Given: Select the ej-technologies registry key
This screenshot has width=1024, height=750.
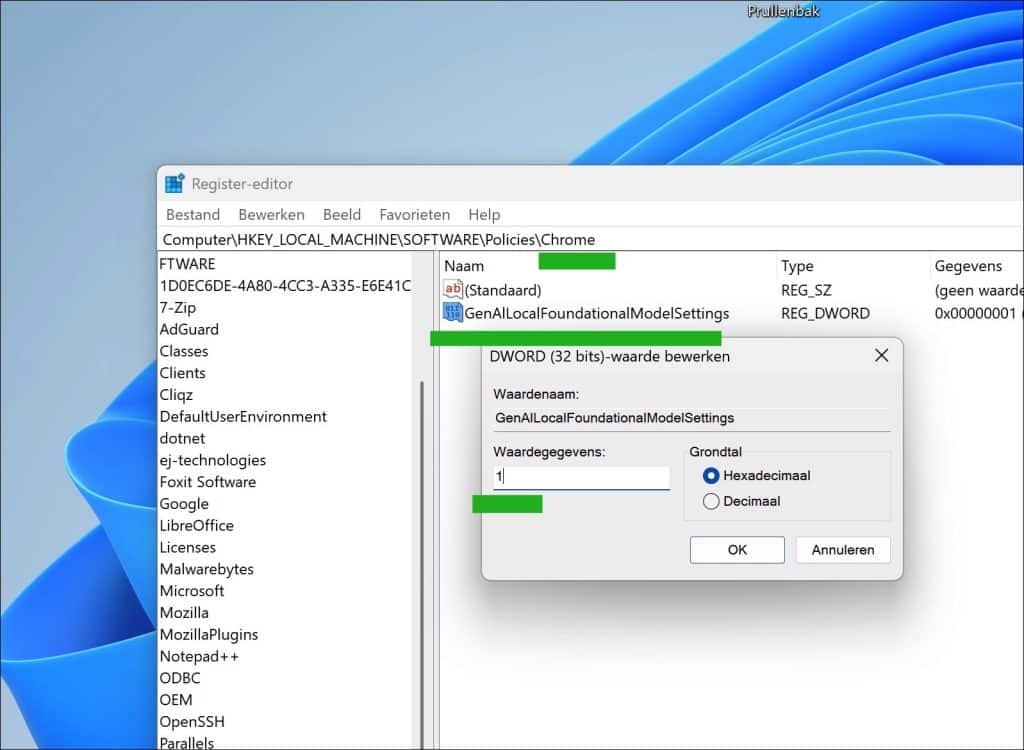Looking at the screenshot, I should [x=213, y=460].
